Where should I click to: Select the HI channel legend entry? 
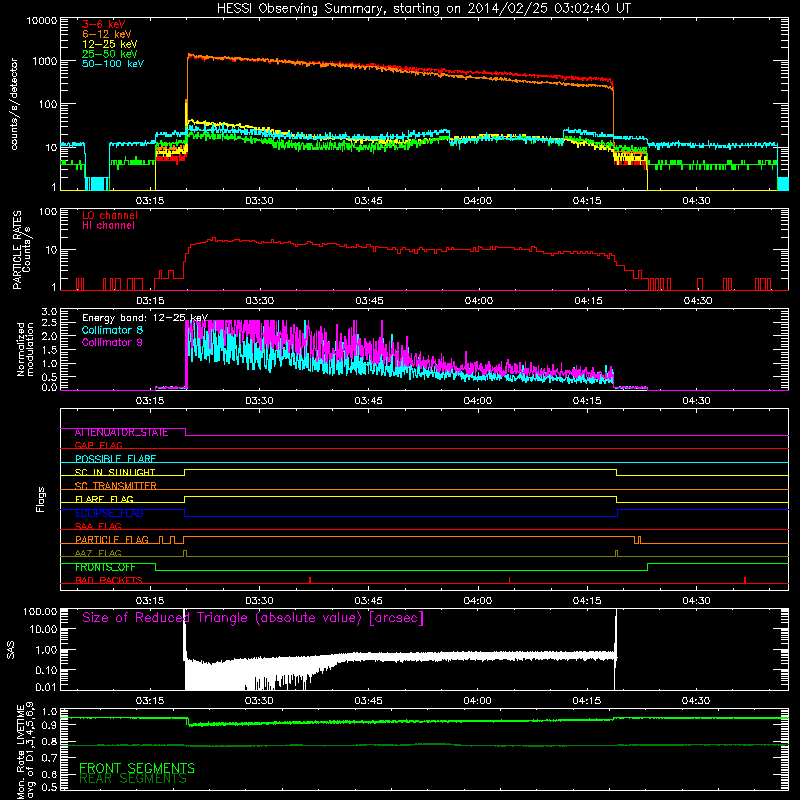[x=108, y=226]
